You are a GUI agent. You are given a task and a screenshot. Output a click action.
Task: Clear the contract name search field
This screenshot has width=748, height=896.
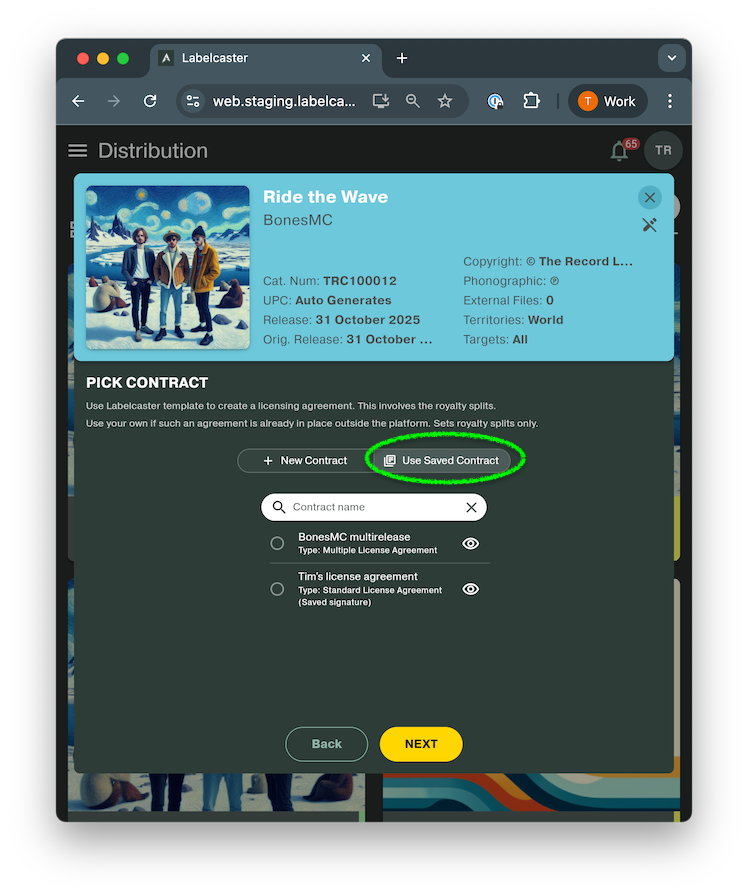click(471, 507)
